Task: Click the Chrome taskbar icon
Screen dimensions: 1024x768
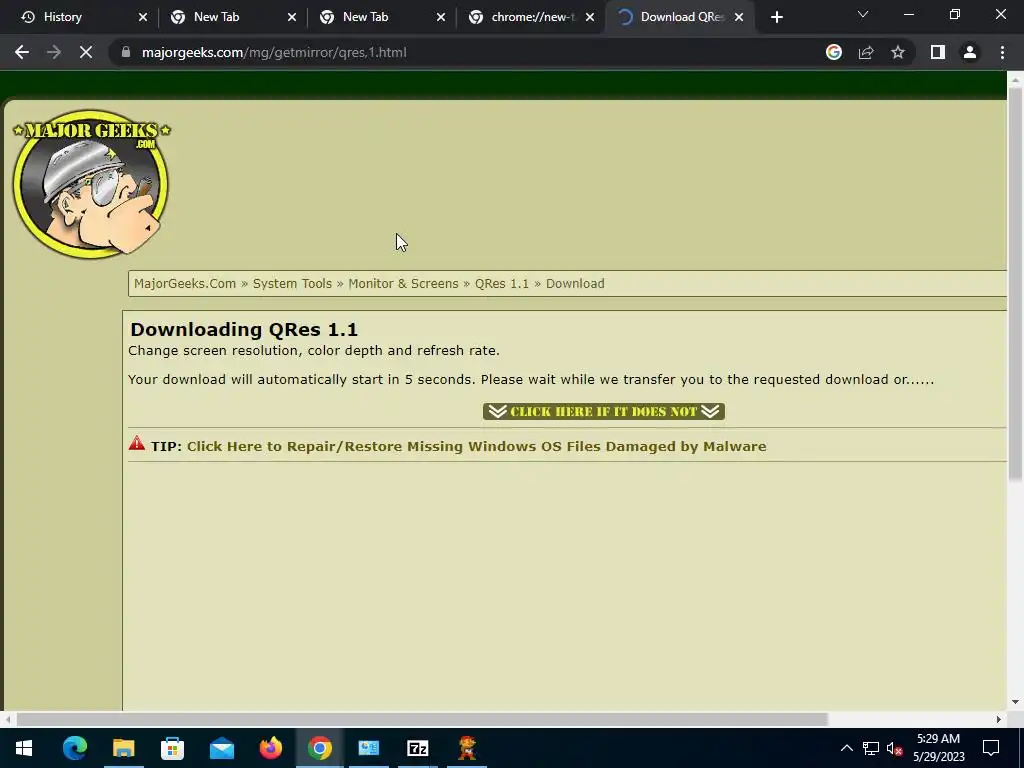Action: [319, 748]
